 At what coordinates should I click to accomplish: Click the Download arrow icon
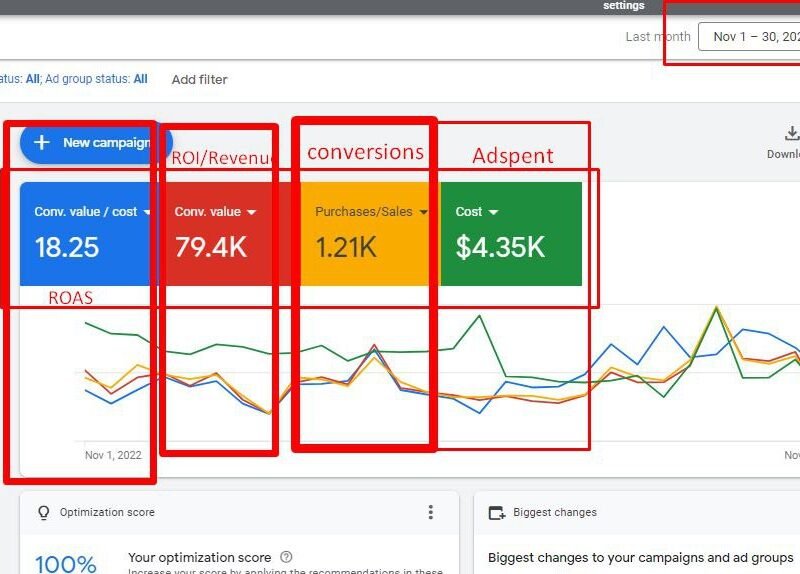[792, 134]
